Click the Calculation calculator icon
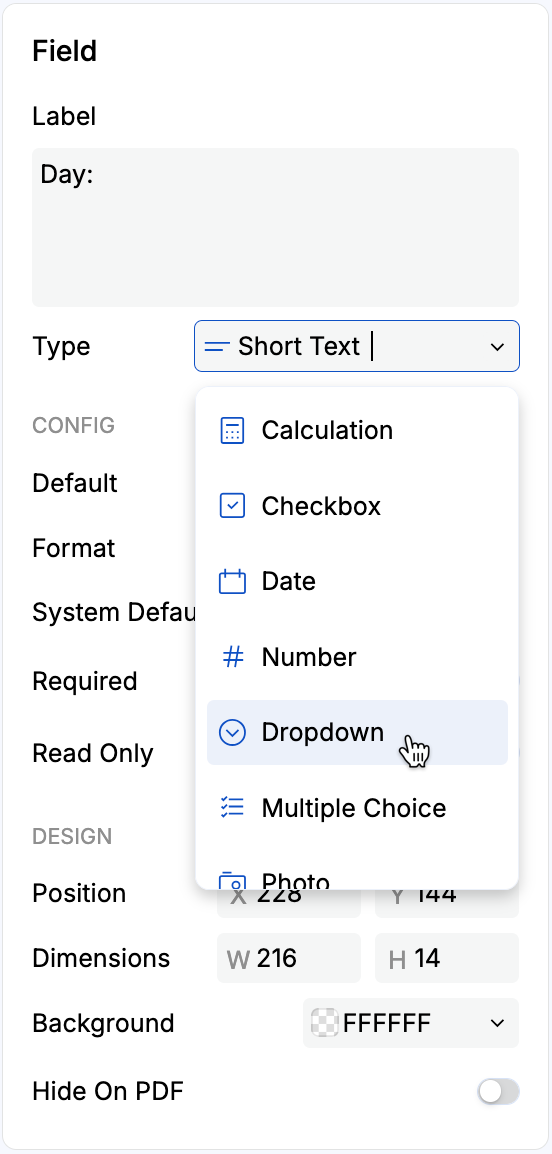The height and width of the screenshot is (1154, 552). 233,431
